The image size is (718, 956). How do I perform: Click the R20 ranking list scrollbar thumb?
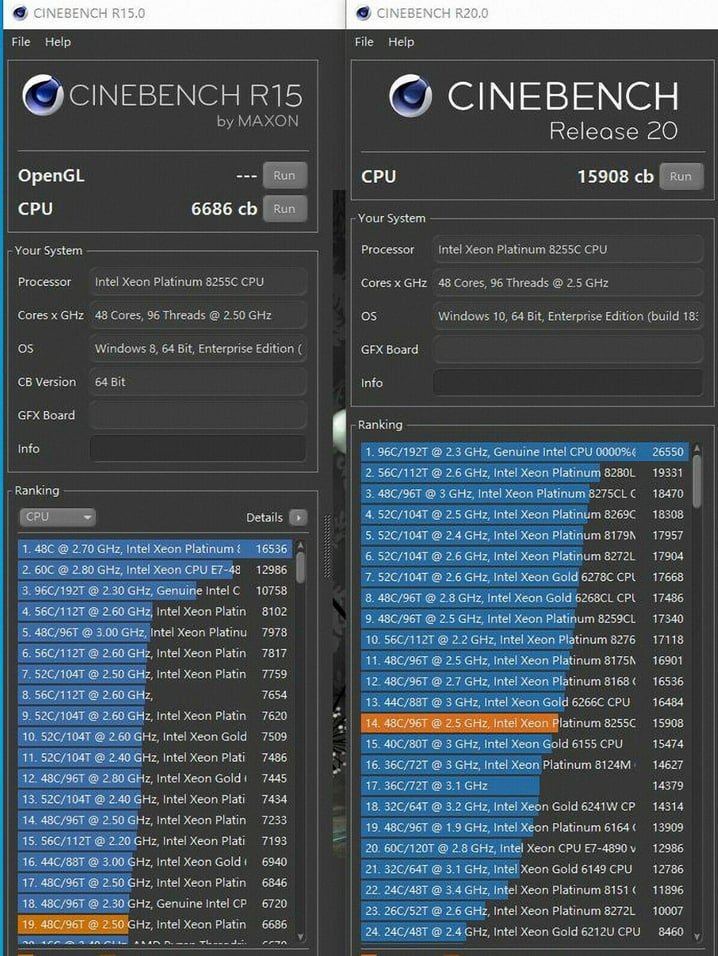697,481
